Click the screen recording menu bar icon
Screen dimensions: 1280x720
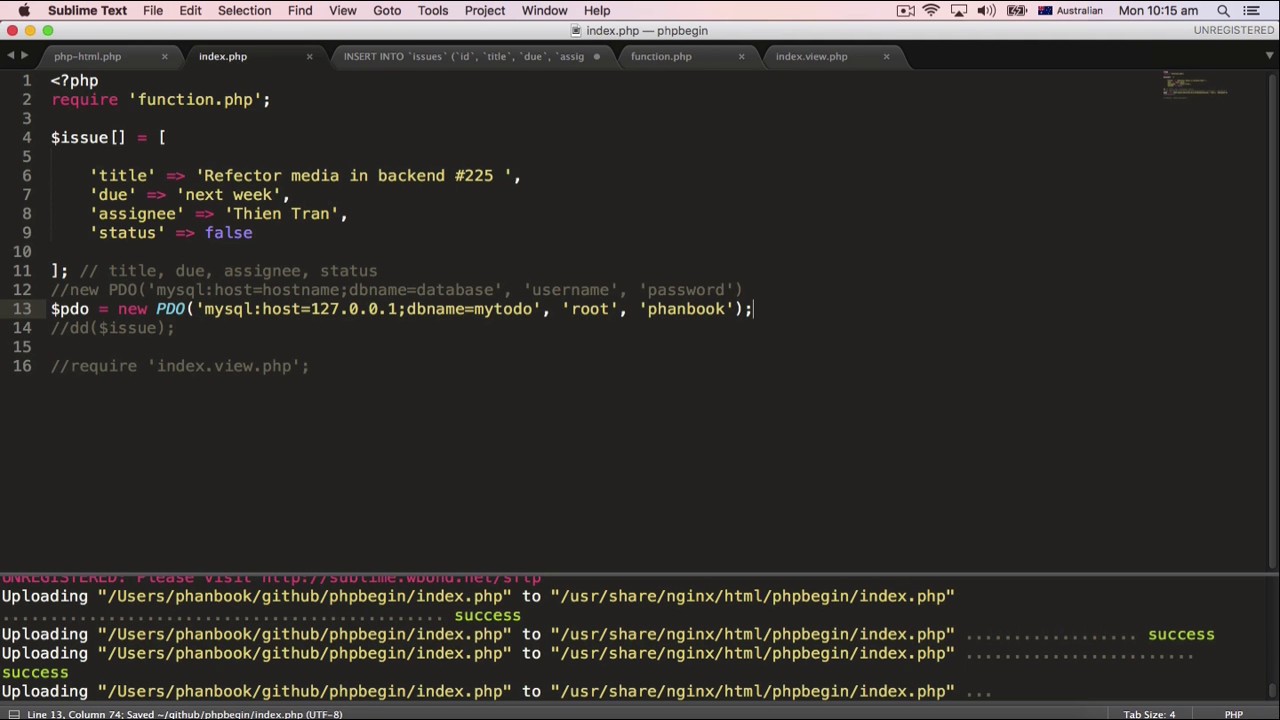tap(905, 10)
